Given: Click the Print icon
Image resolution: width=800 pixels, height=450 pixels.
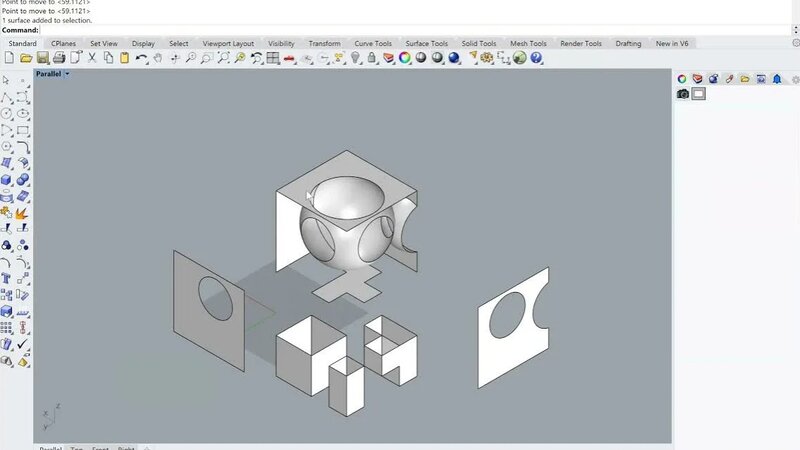Looking at the screenshot, I should (x=59, y=58).
